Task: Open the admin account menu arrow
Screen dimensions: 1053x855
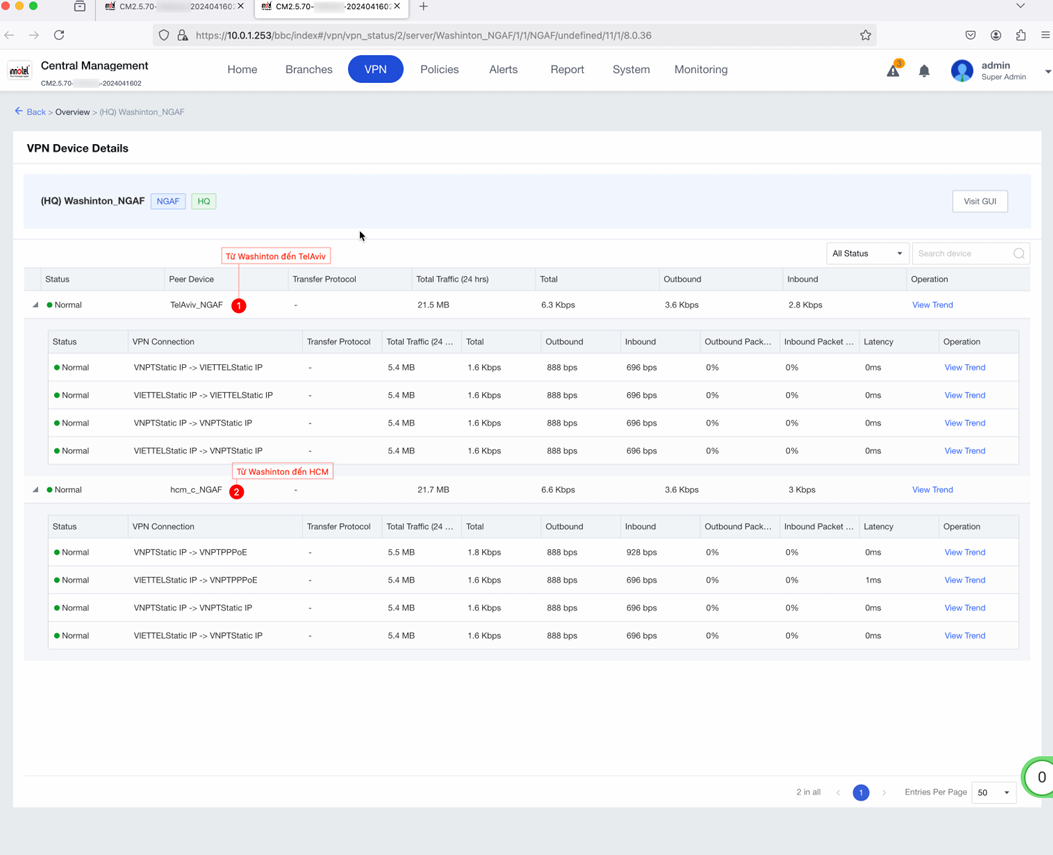Action: pyautogui.click(x=1047, y=71)
